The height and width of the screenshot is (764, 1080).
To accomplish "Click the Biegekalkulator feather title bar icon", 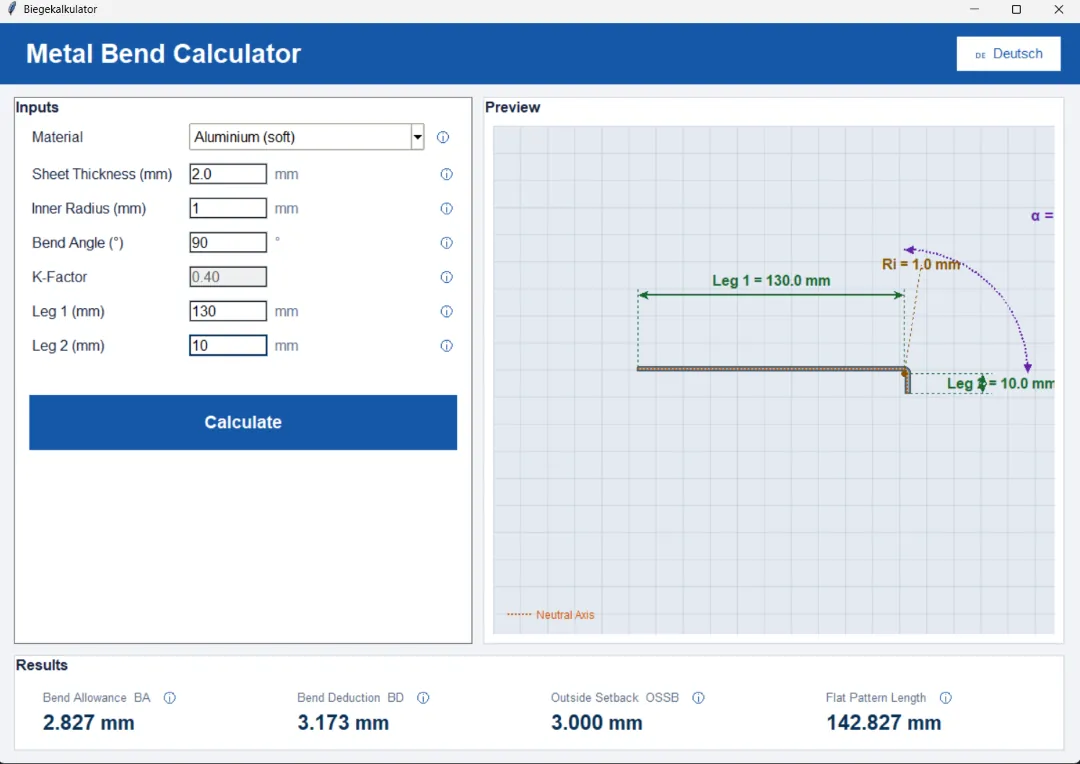I will pyautogui.click(x=12, y=9).
